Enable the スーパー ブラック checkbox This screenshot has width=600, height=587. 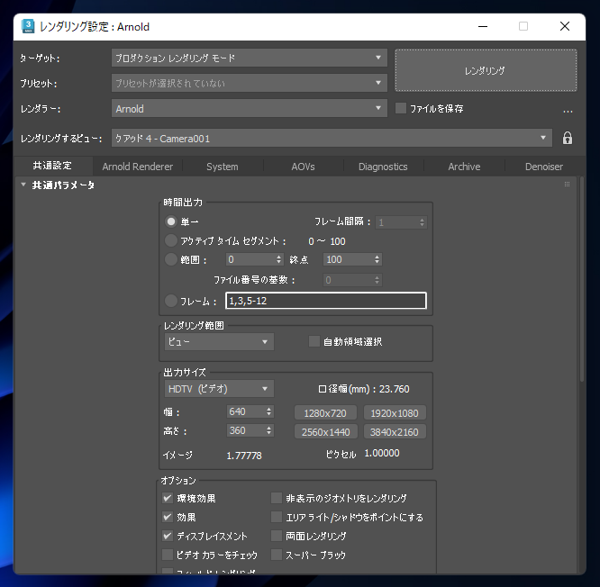click(x=276, y=554)
